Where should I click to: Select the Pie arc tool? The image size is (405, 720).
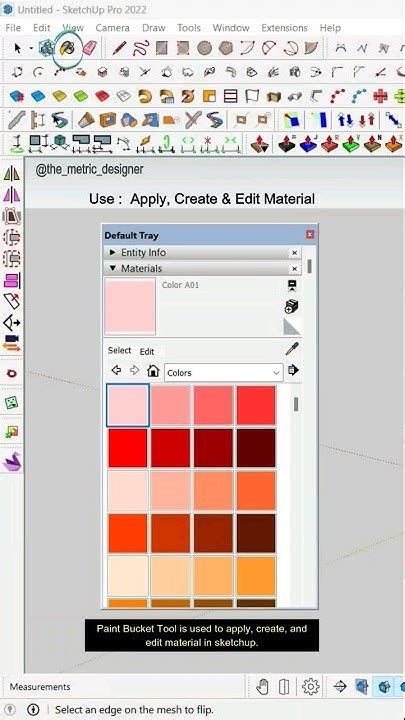coord(311,48)
